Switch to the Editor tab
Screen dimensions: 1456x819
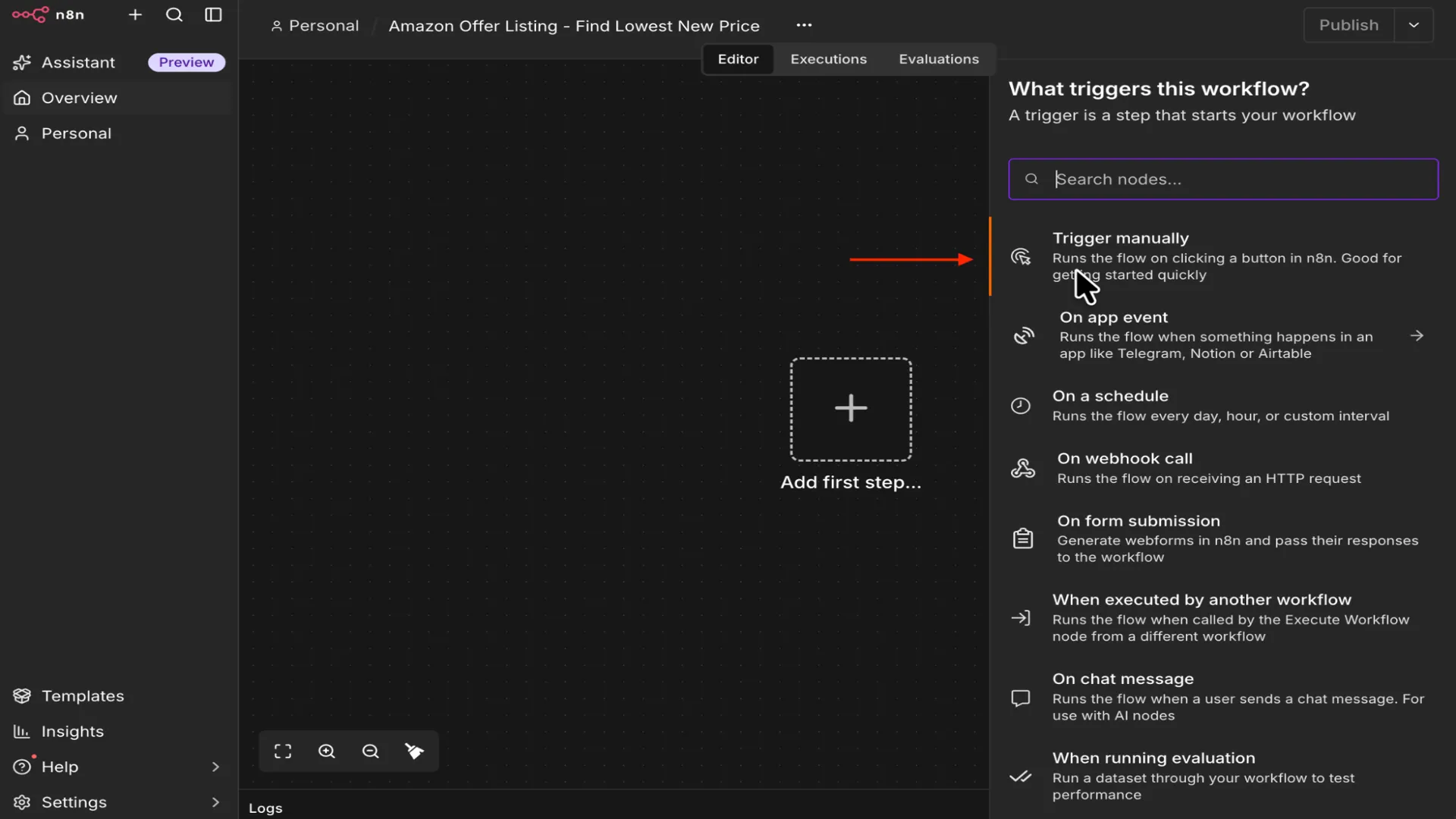738,59
